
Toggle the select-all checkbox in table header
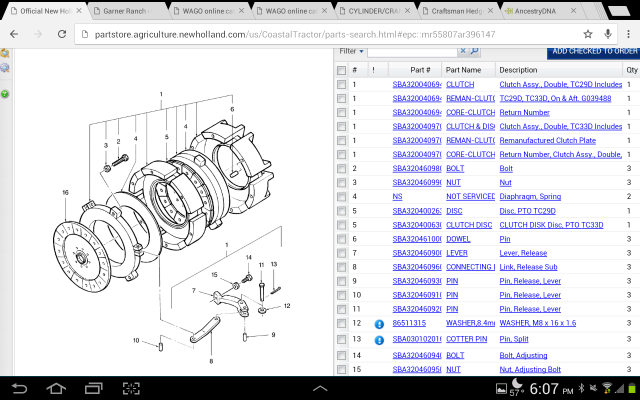[x=341, y=70]
